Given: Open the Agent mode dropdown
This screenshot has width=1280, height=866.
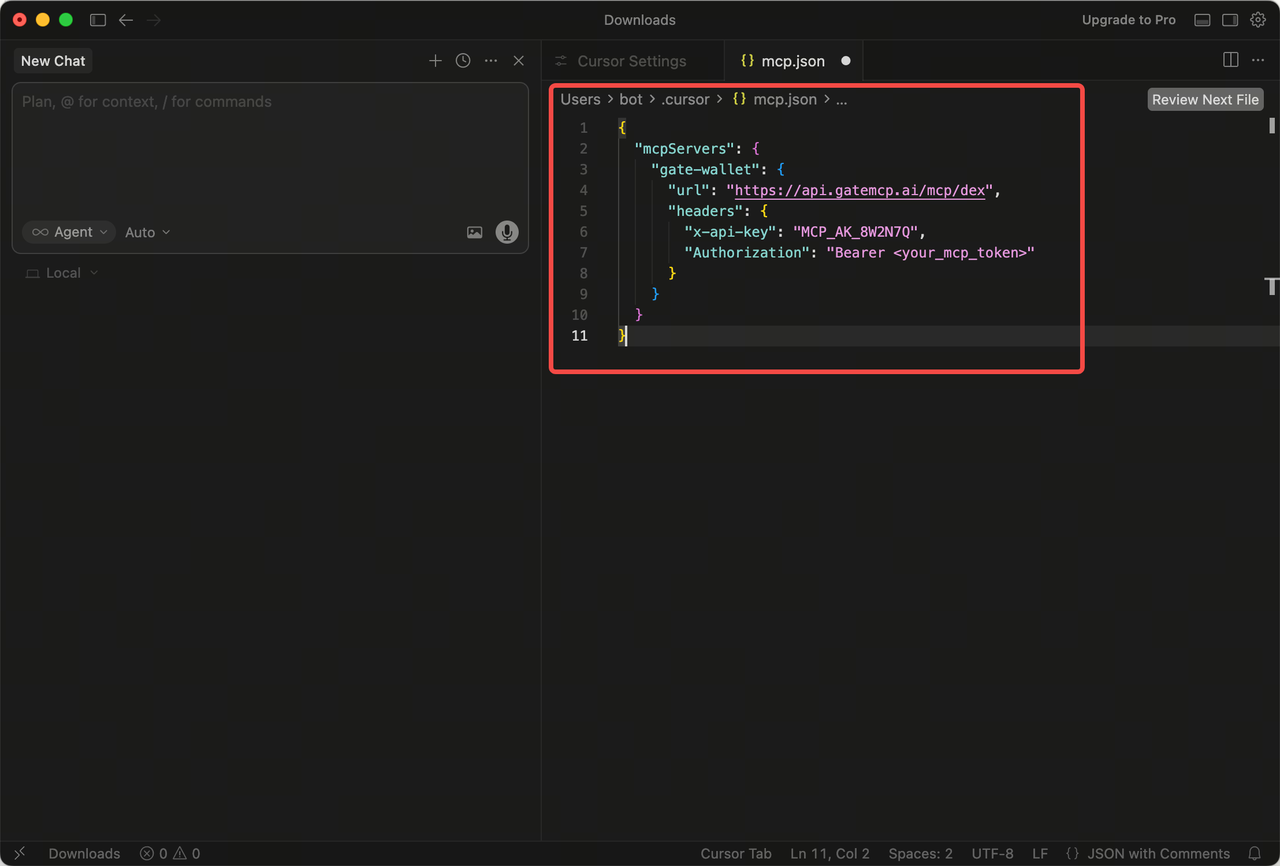Looking at the screenshot, I should click(x=69, y=232).
